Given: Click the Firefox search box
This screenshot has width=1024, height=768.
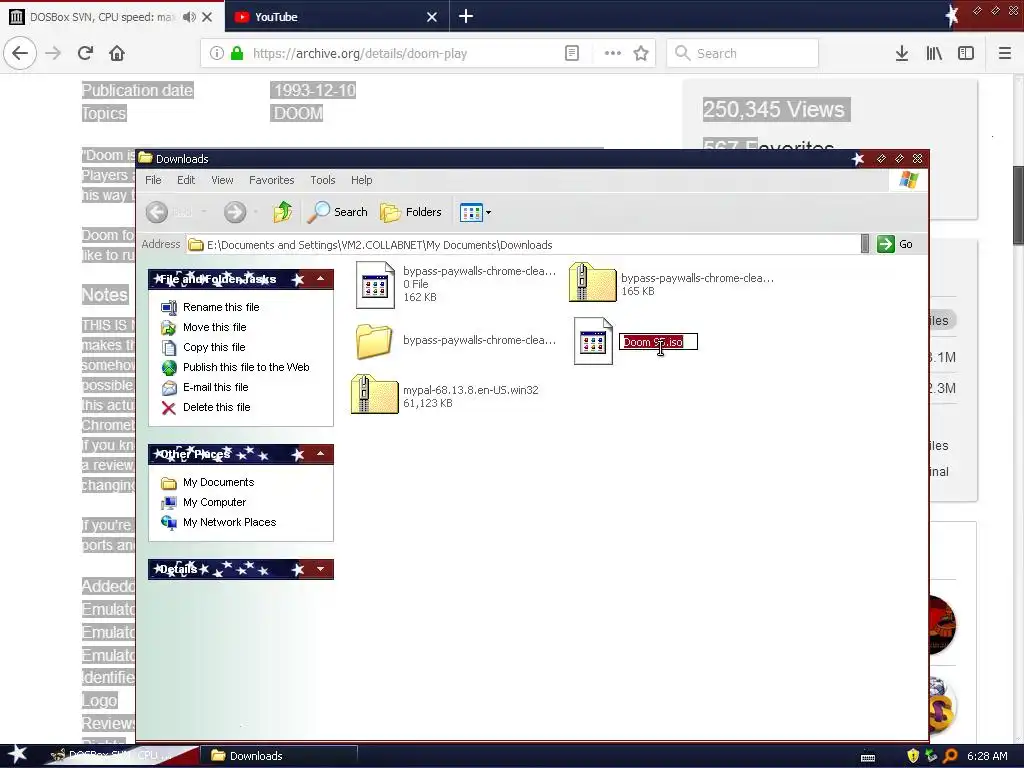Looking at the screenshot, I should [x=743, y=54].
